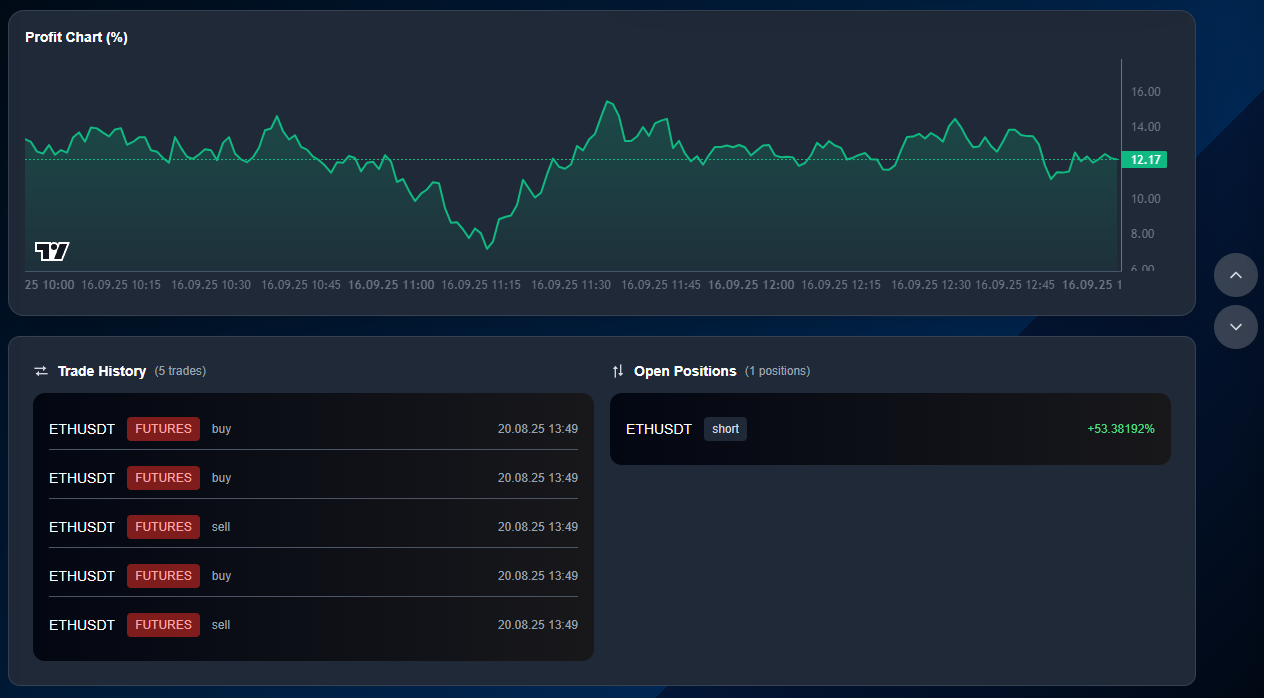Click the 16.09.25 12:00 time label
The image size is (1264, 698).
751,285
